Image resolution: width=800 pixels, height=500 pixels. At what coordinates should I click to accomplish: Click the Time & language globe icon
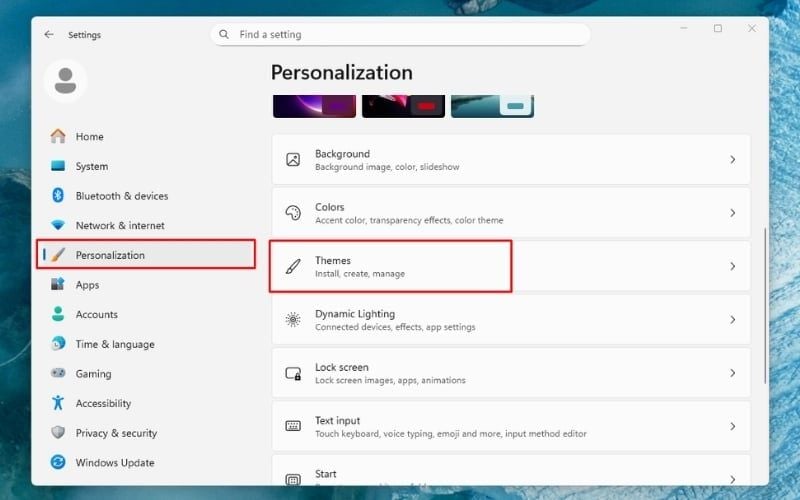point(58,343)
